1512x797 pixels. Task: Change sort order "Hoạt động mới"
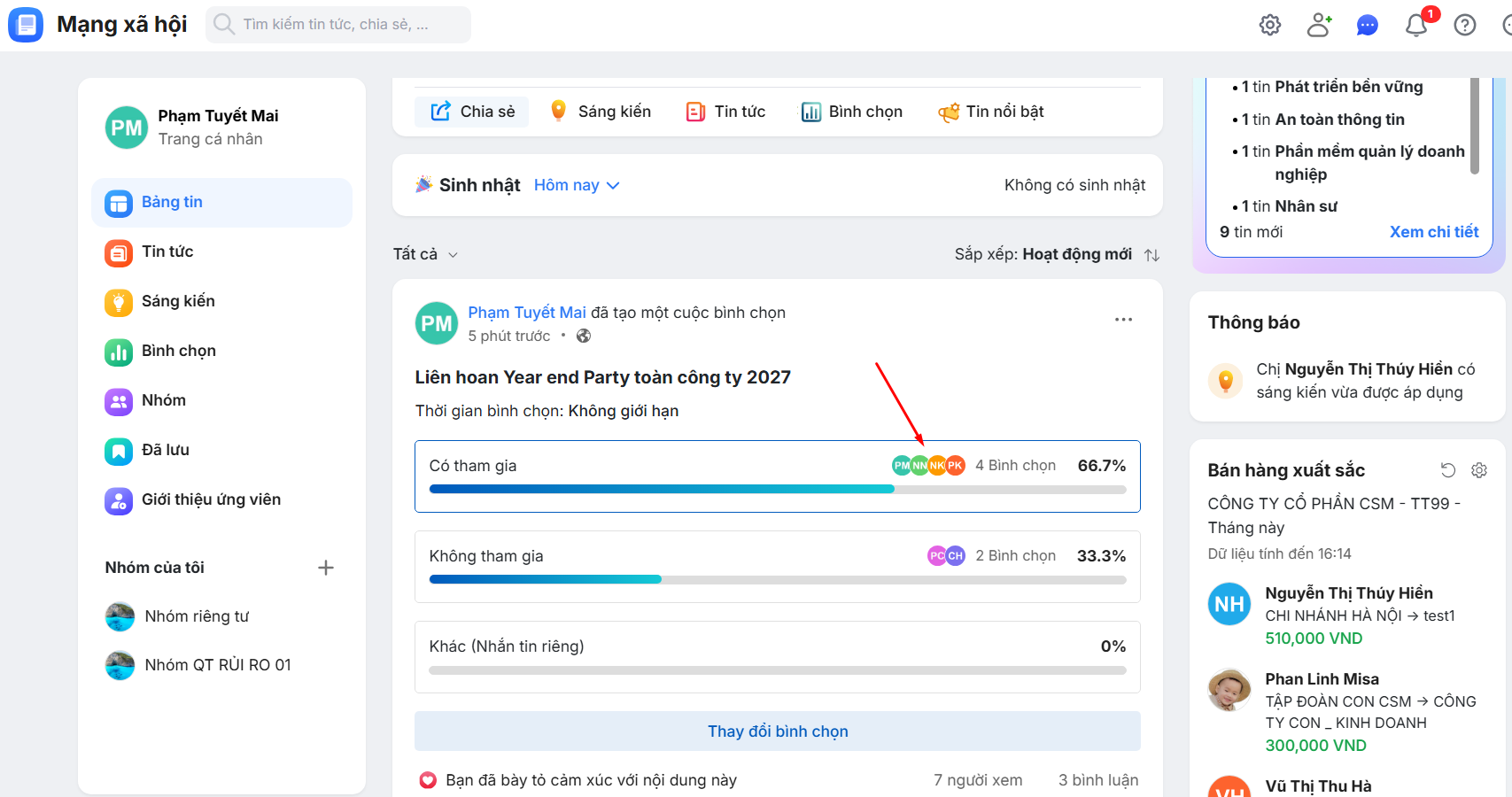pyautogui.click(x=1076, y=254)
